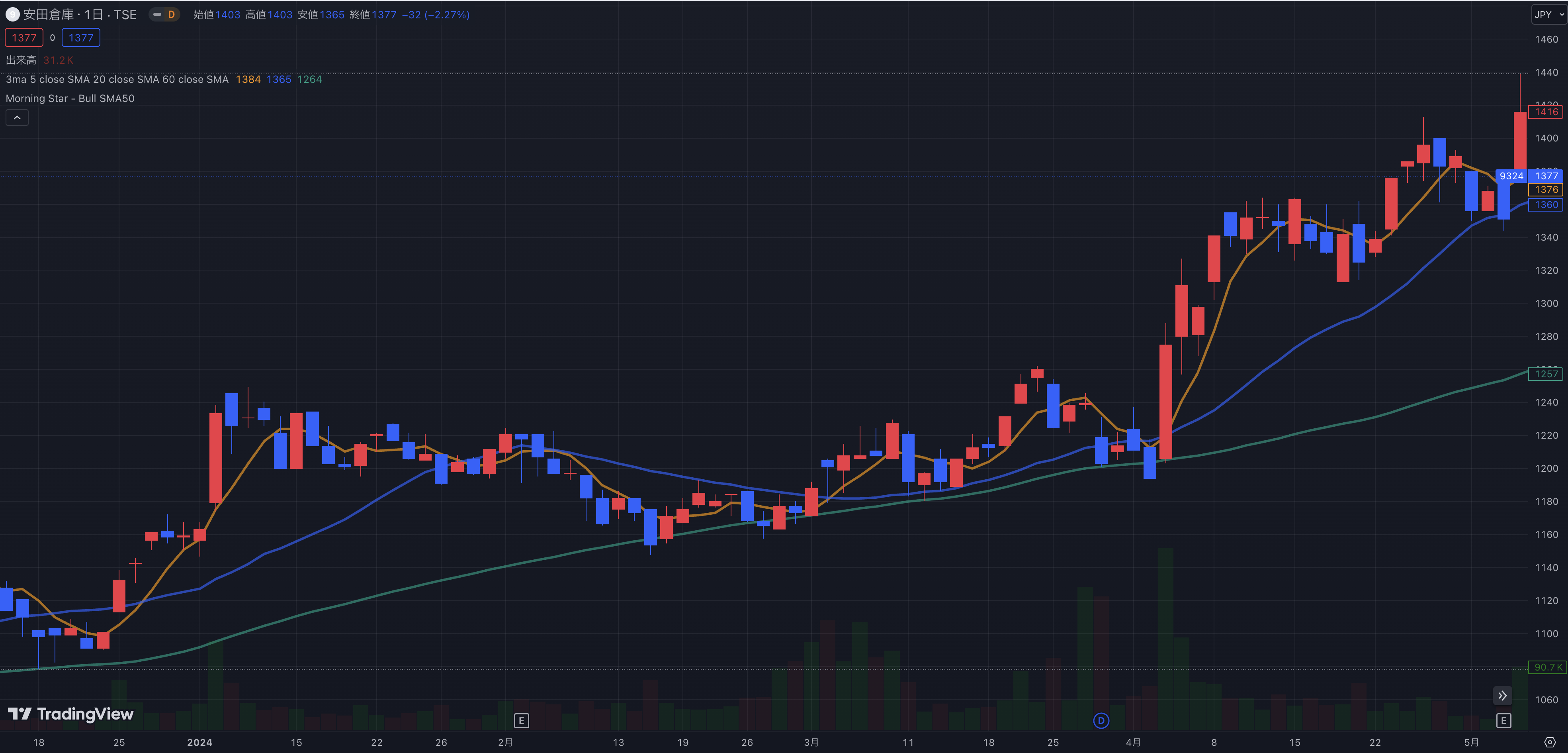Click the blue 1377 current price axis label

[x=1546, y=176]
